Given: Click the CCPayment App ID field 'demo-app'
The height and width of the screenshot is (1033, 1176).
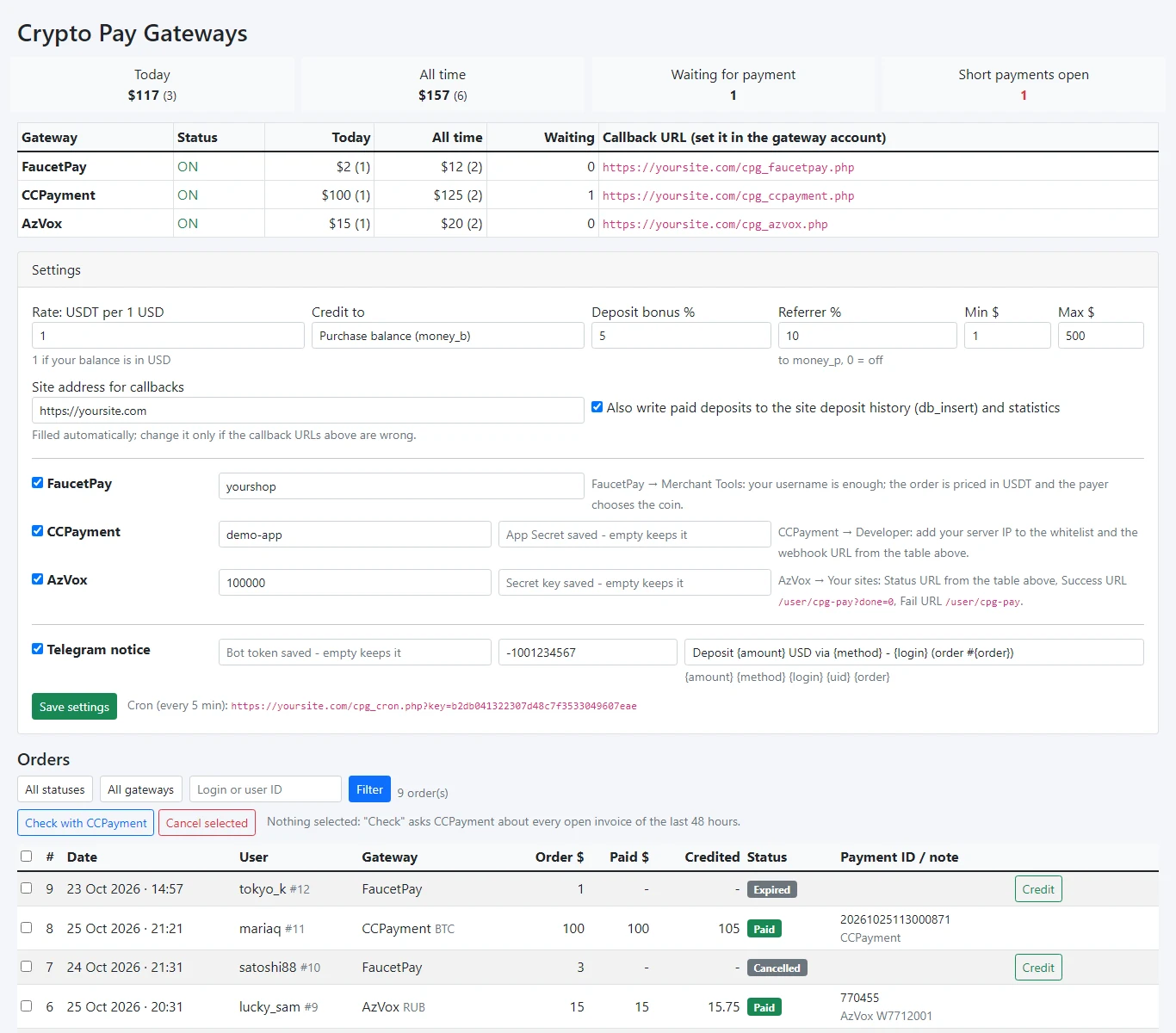Looking at the screenshot, I should [x=355, y=535].
